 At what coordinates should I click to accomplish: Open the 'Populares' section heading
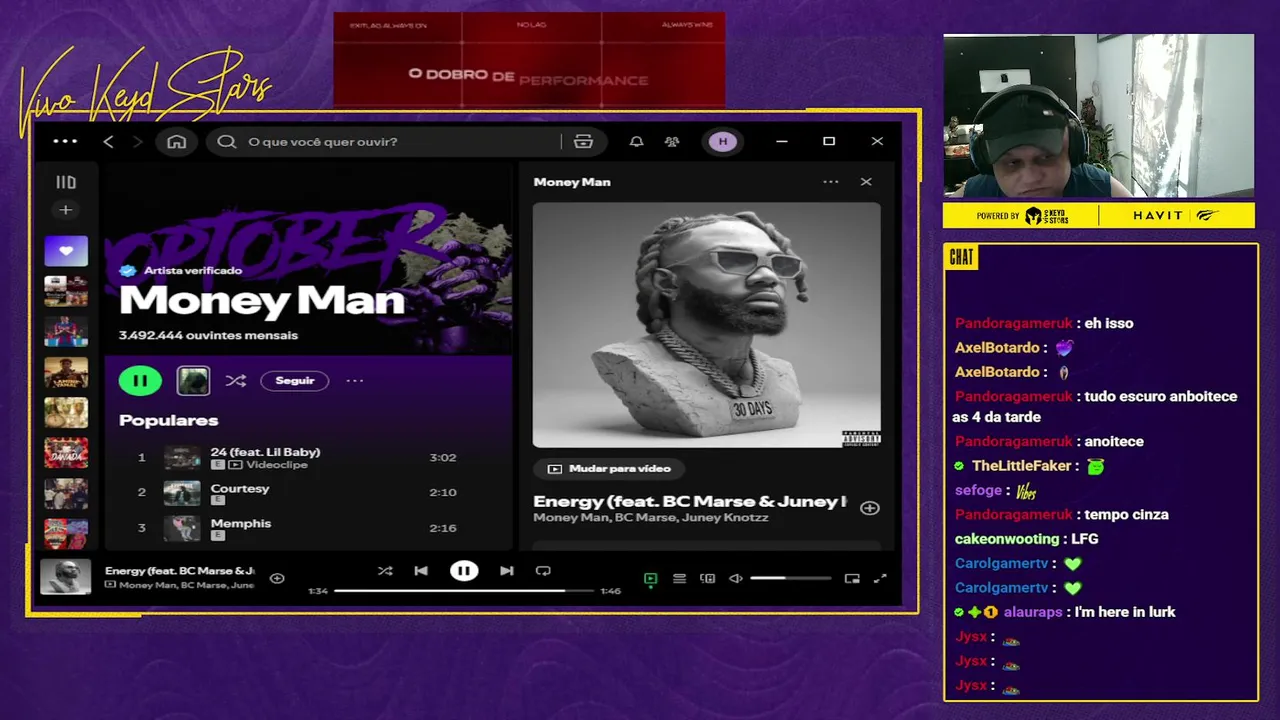(168, 420)
